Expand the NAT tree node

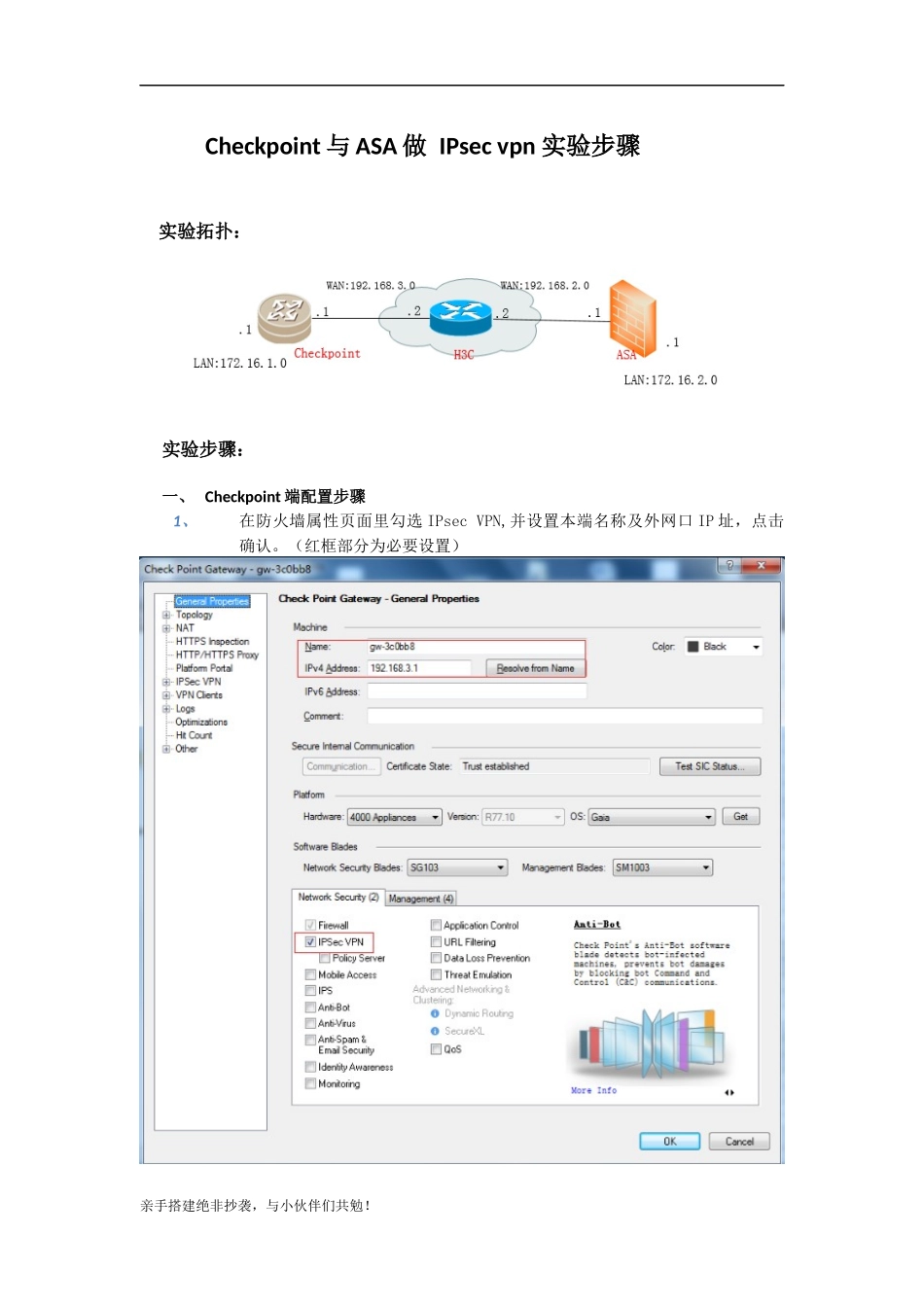click(x=166, y=628)
